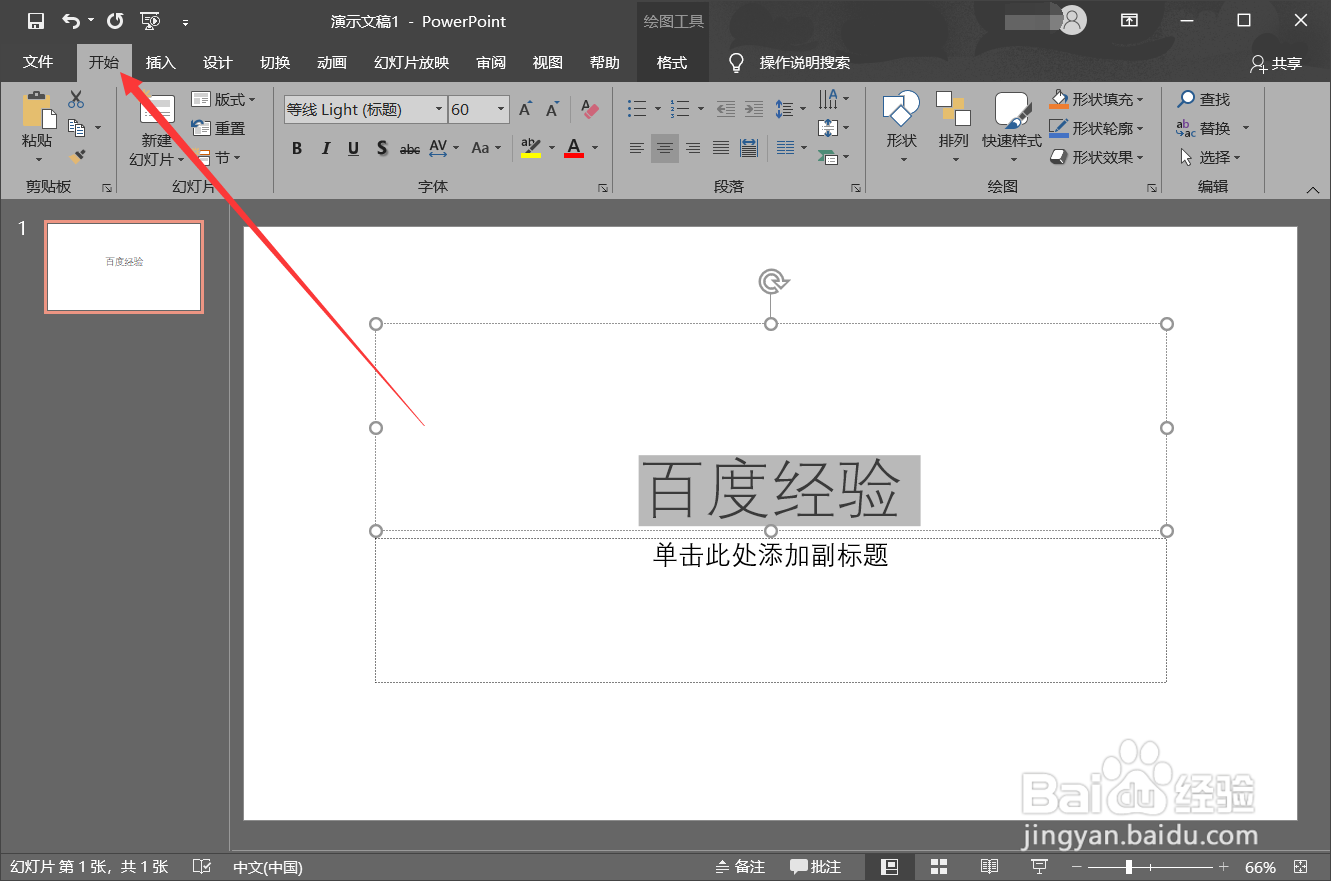Screen dimensions: 1331x881
Task: Toggle Bold formatting
Action: (x=297, y=148)
